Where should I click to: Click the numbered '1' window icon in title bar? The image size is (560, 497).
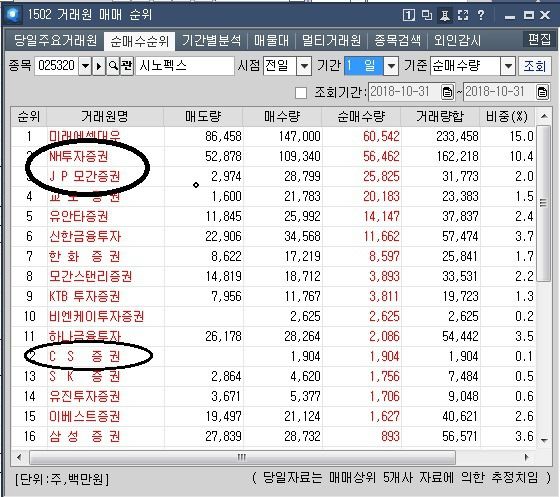(x=409, y=15)
